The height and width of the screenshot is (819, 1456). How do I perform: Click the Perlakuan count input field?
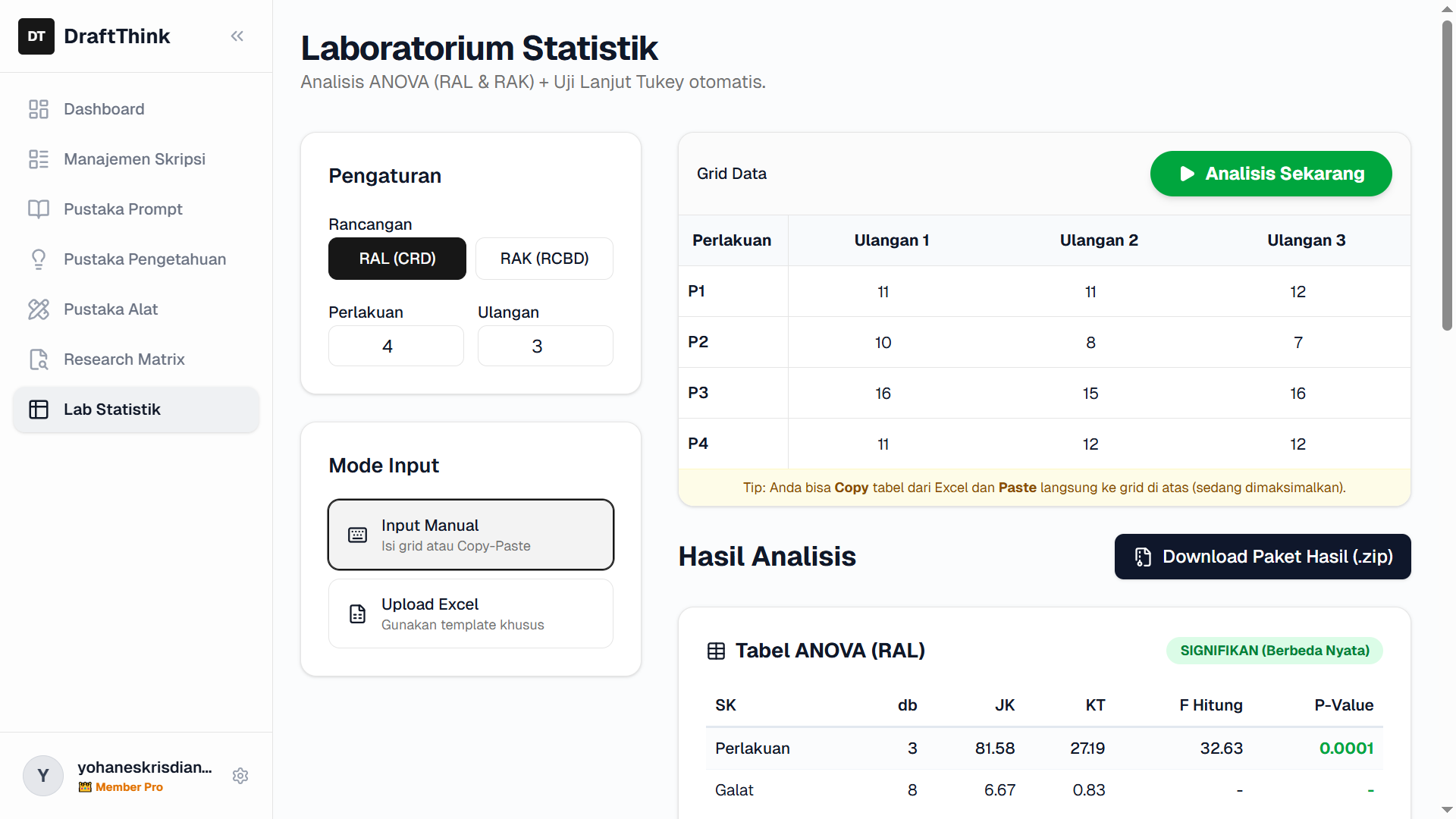(x=396, y=347)
